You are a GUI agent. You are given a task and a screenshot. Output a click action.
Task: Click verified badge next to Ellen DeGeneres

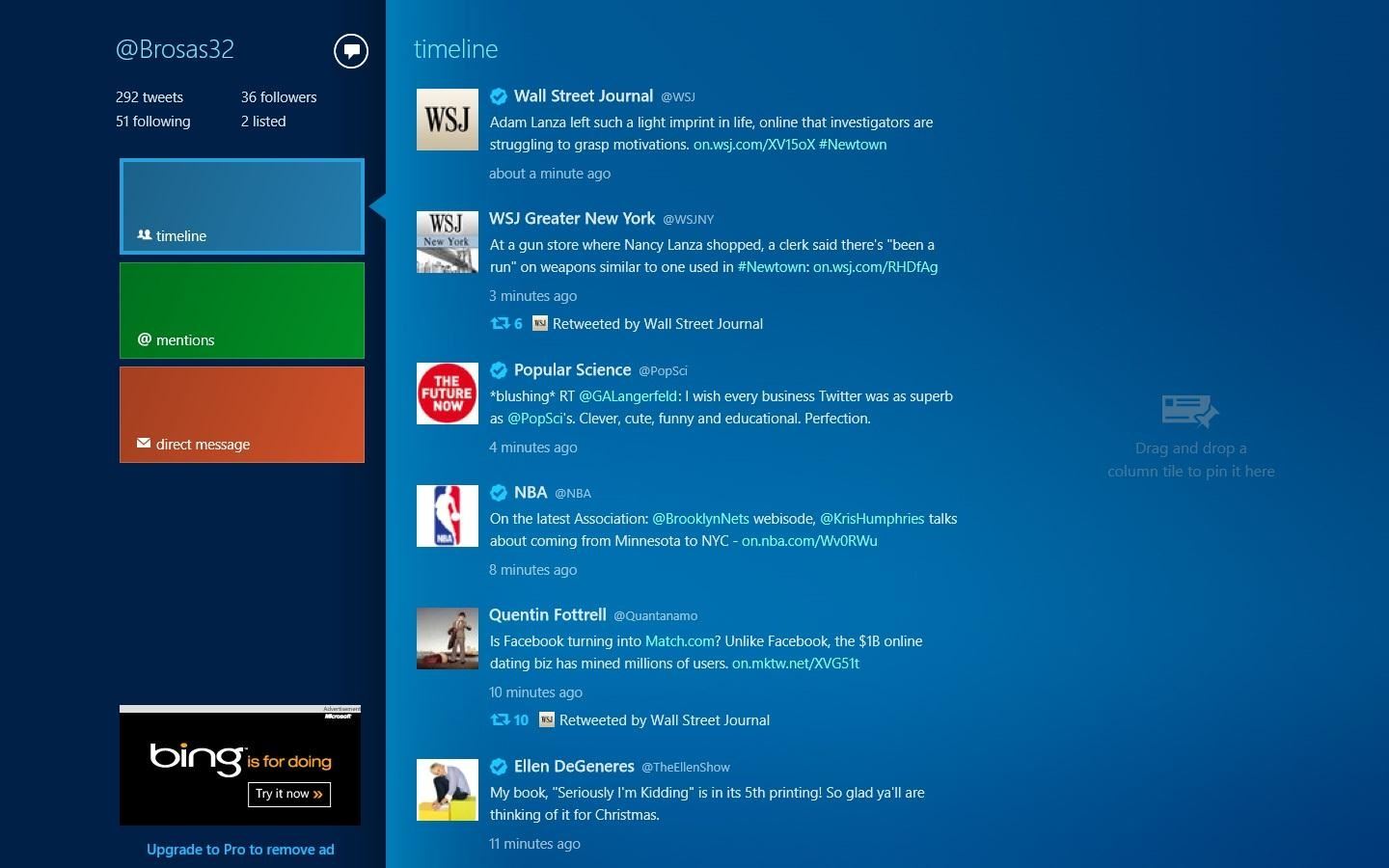499,767
